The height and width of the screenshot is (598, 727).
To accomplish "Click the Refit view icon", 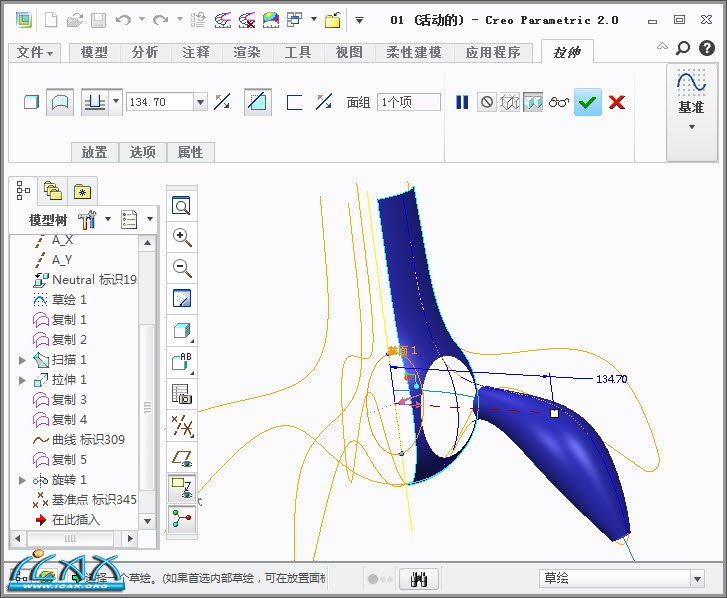I will click(182, 205).
